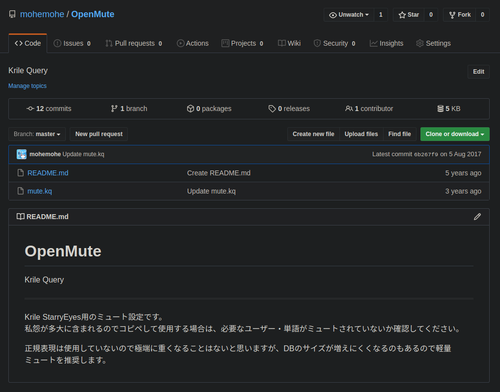Click the Find file button

[399, 134]
